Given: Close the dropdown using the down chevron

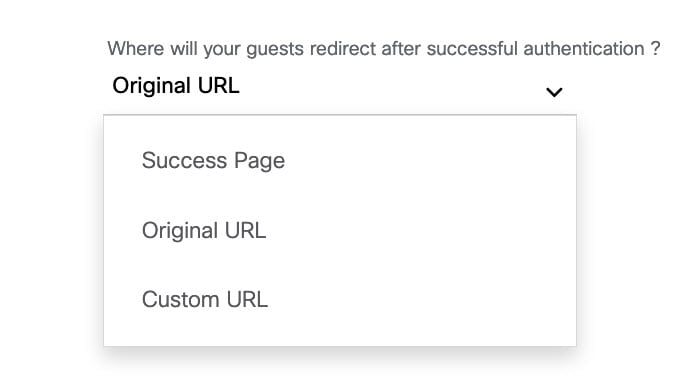Looking at the screenshot, I should (554, 92).
